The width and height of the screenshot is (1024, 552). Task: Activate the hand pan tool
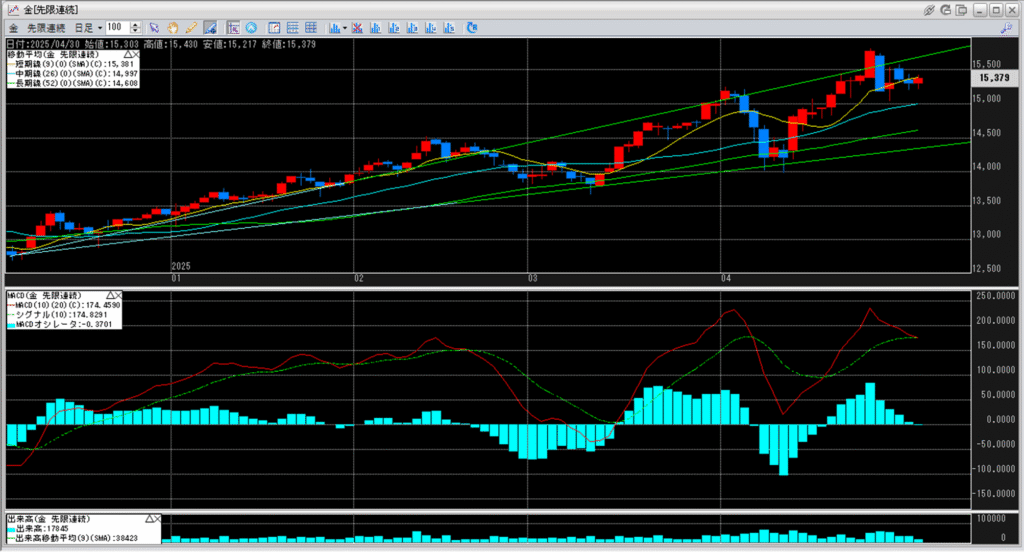click(x=173, y=27)
